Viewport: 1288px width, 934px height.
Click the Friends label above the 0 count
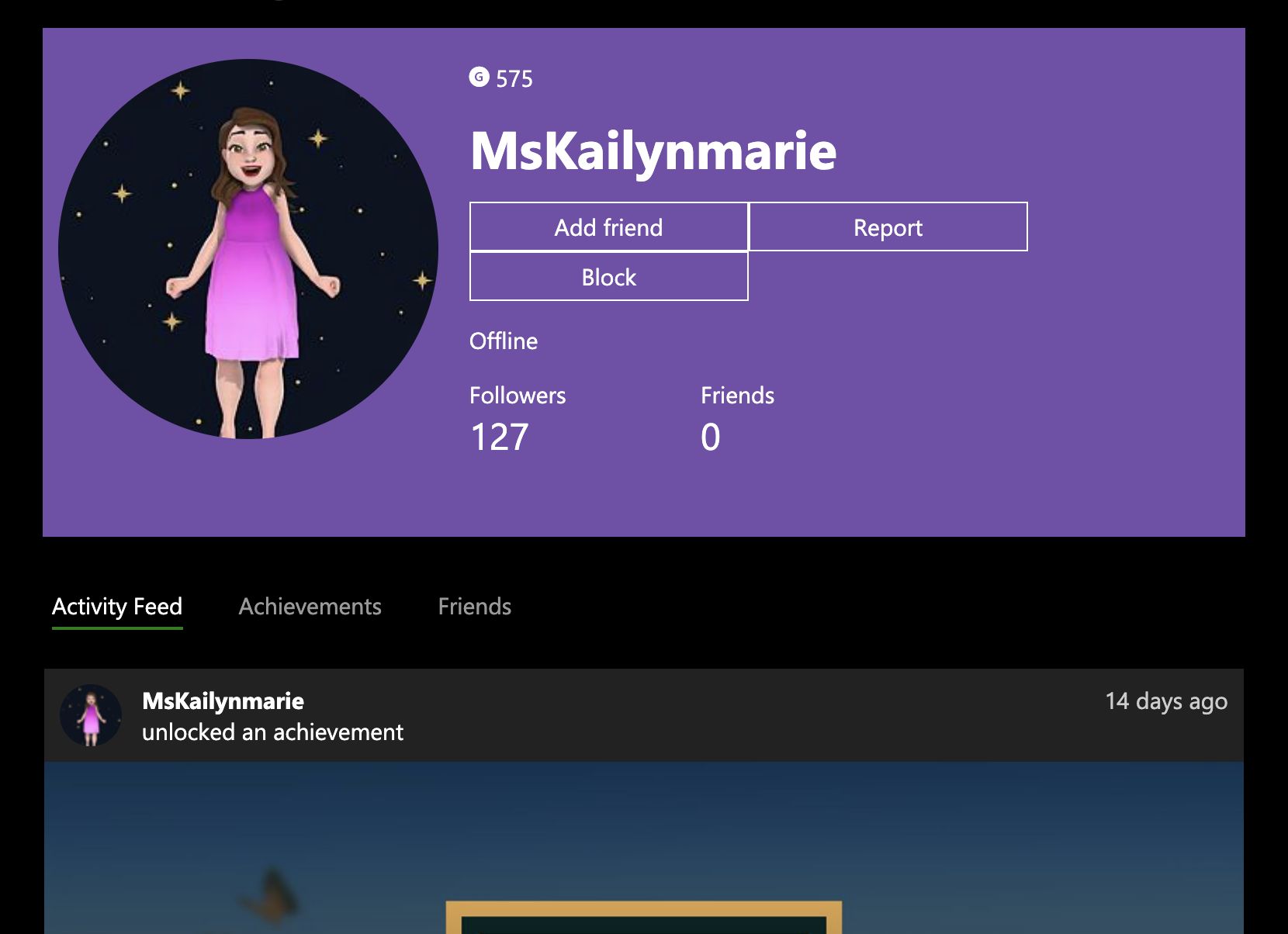pyautogui.click(x=738, y=396)
